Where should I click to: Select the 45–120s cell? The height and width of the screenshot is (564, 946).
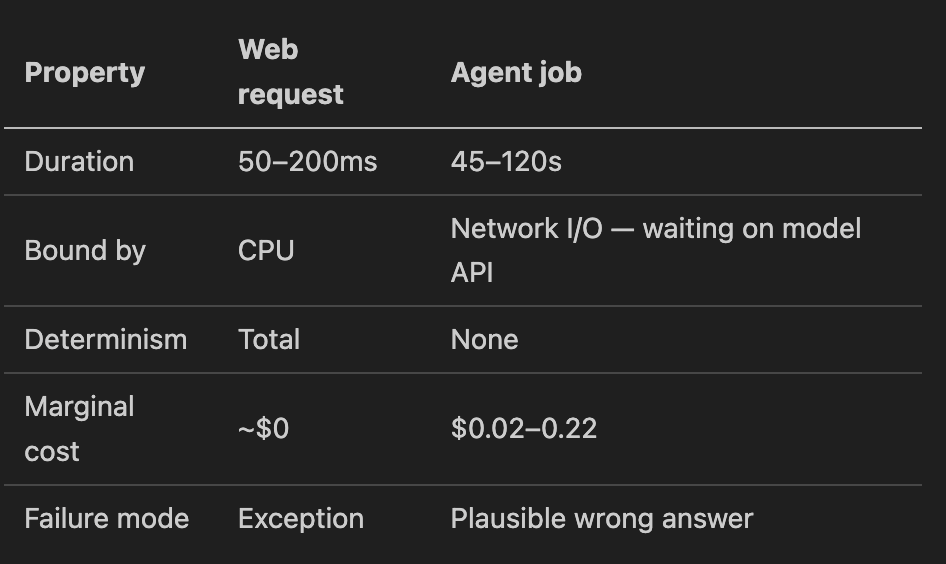point(506,162)
